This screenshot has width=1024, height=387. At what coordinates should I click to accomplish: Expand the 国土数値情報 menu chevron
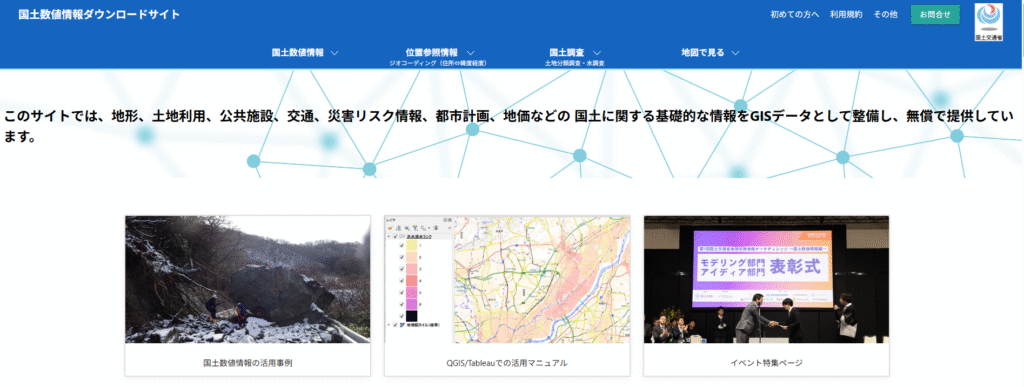(334, 53)
